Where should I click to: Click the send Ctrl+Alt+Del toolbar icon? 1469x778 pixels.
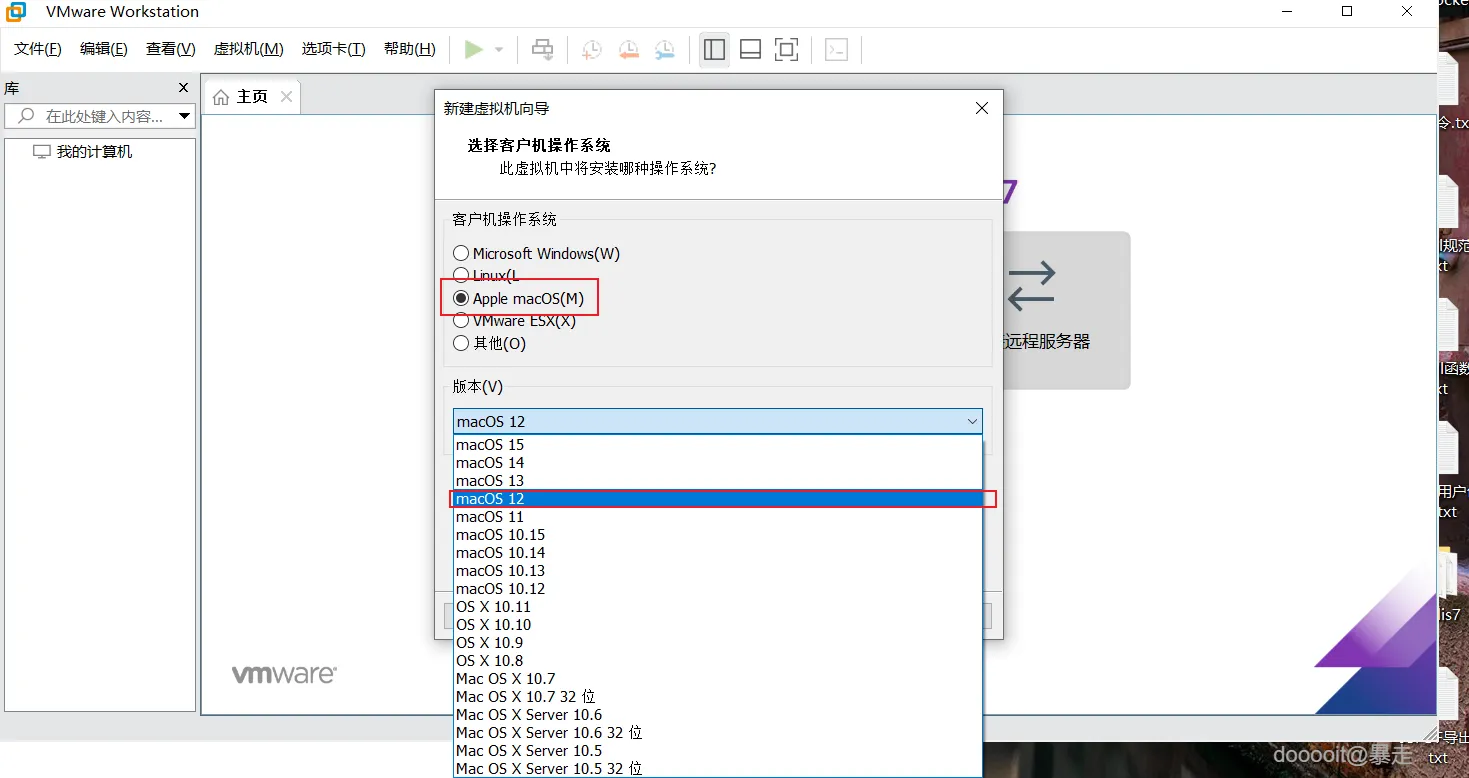542,49
